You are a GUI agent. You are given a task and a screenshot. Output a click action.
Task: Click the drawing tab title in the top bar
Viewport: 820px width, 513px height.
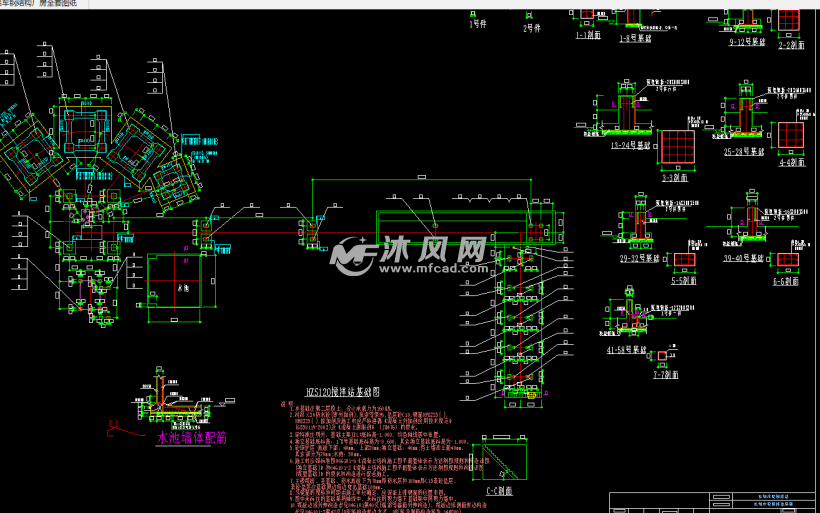point(39,3)
